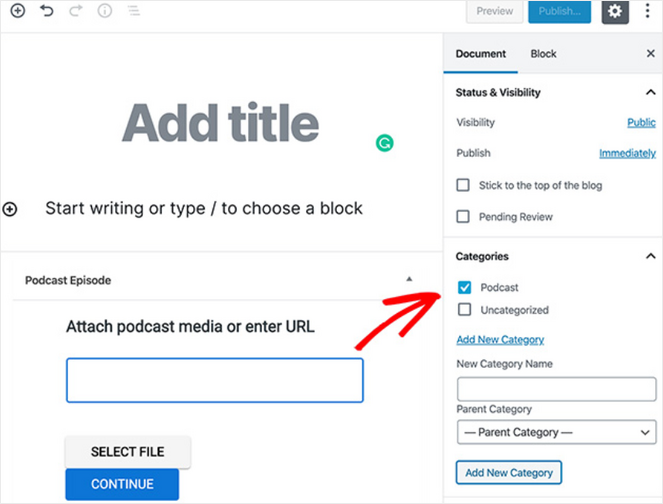Open the more options vertical dots menu
Screen dimensions: 663x504
pos(648,11)
